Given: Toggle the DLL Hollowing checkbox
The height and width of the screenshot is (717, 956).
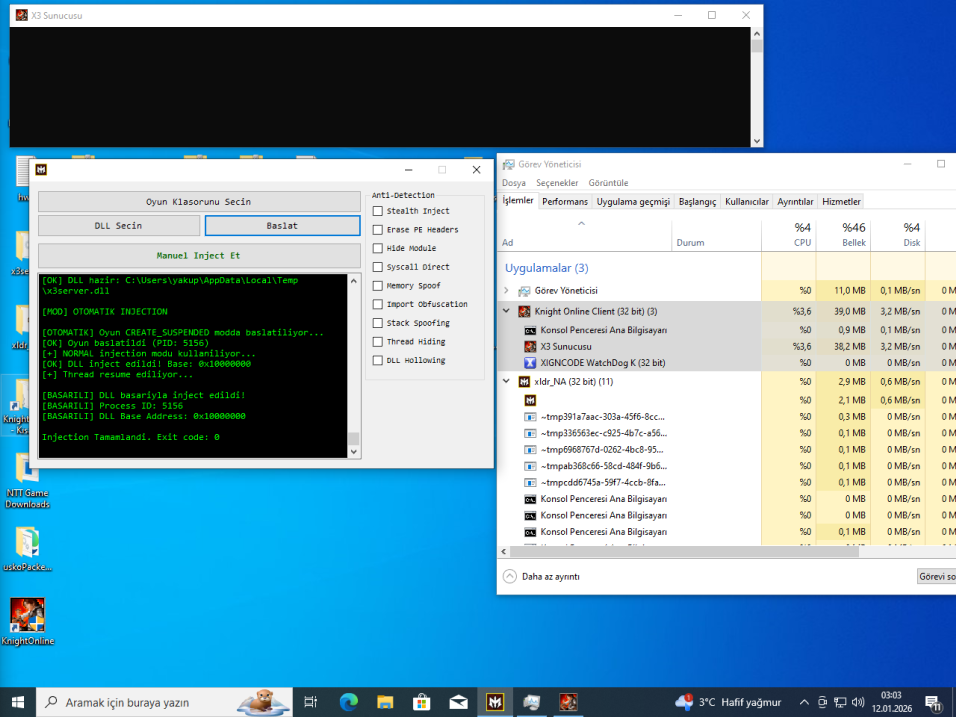Looking at the screenshot, I should 378,360.
